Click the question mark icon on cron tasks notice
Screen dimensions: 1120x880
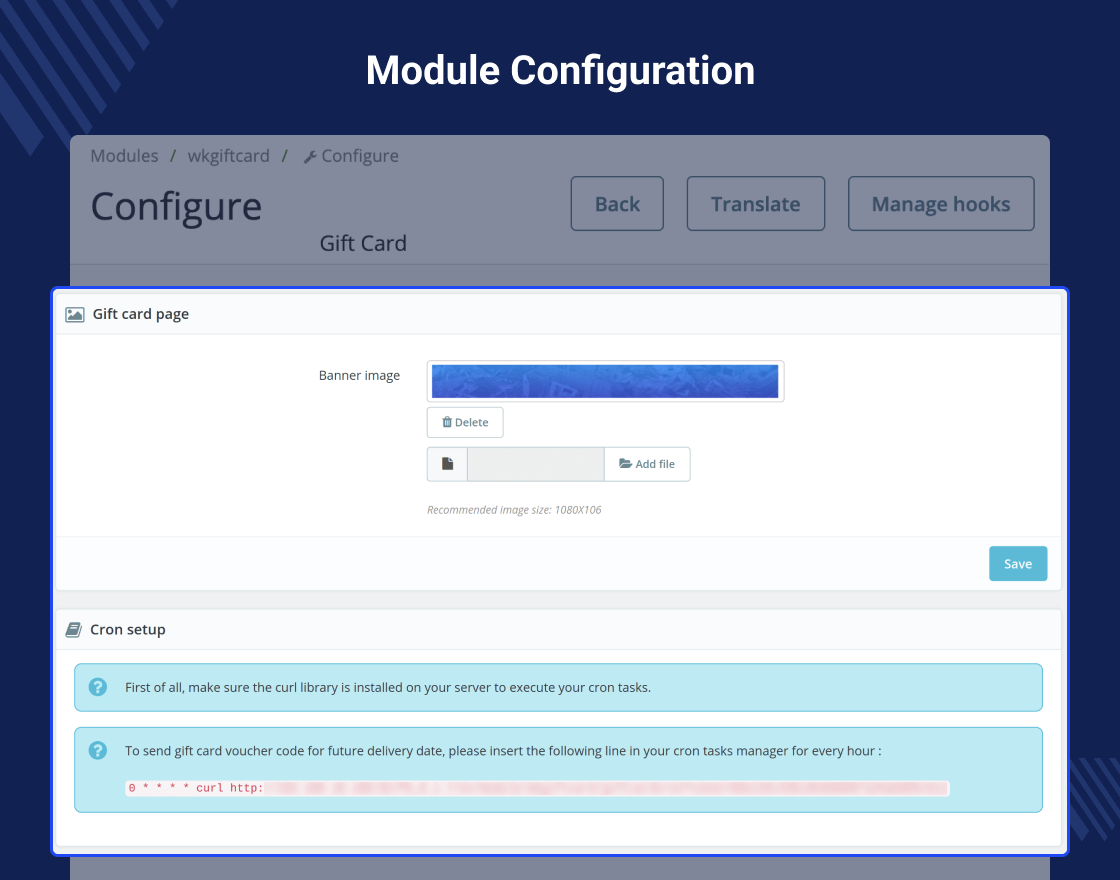coord(98,750)
